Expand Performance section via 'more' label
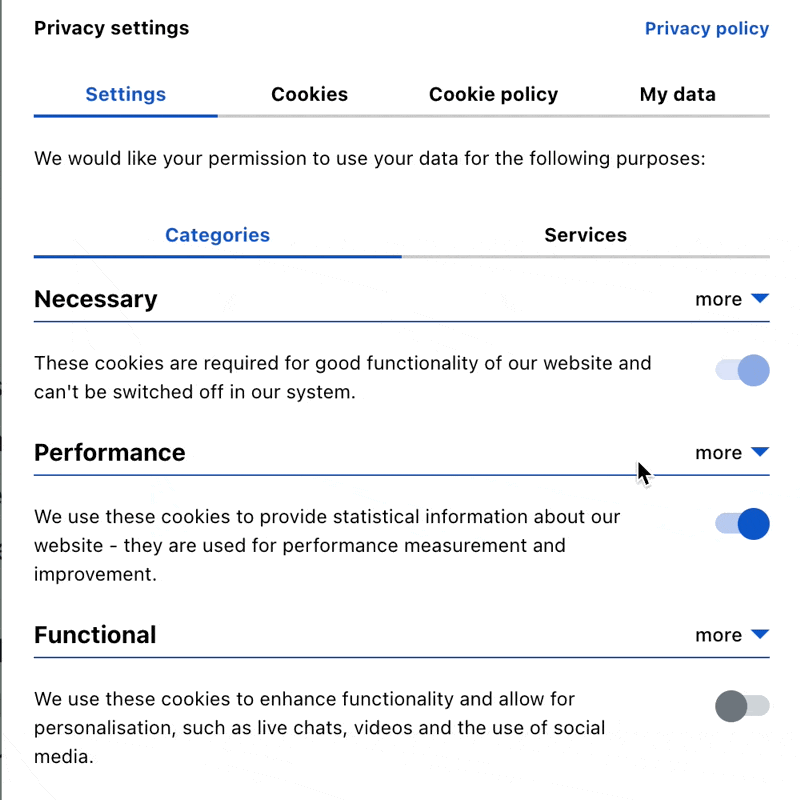The image size is (800, 800). coord(718,453)
